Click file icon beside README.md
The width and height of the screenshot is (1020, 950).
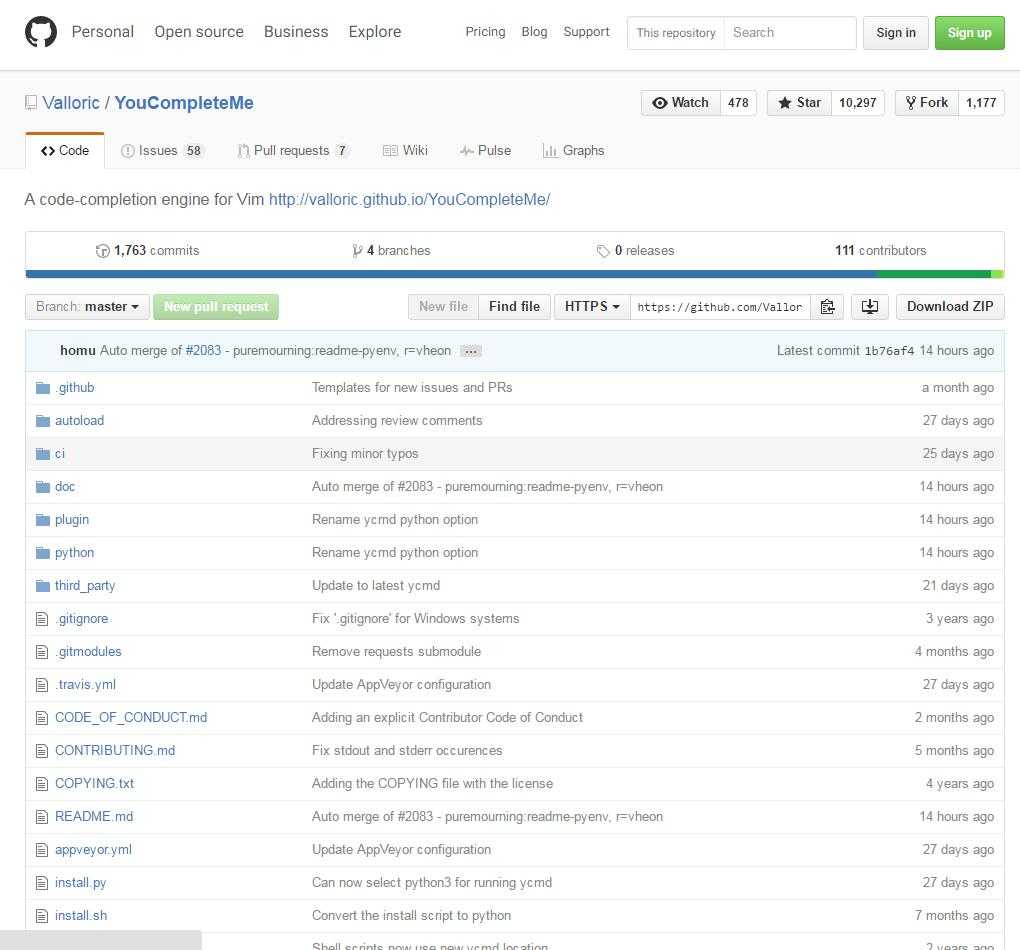click(x=42, y=817)
